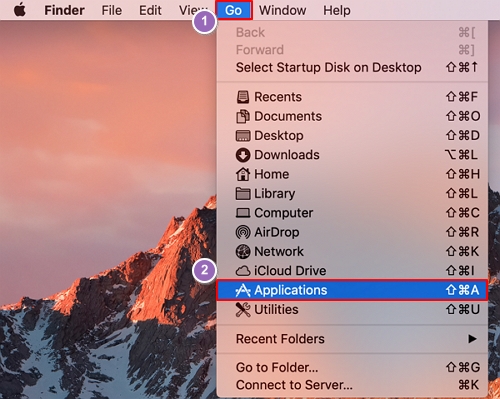Choose Connect to Server…

(x=352, y=385)
